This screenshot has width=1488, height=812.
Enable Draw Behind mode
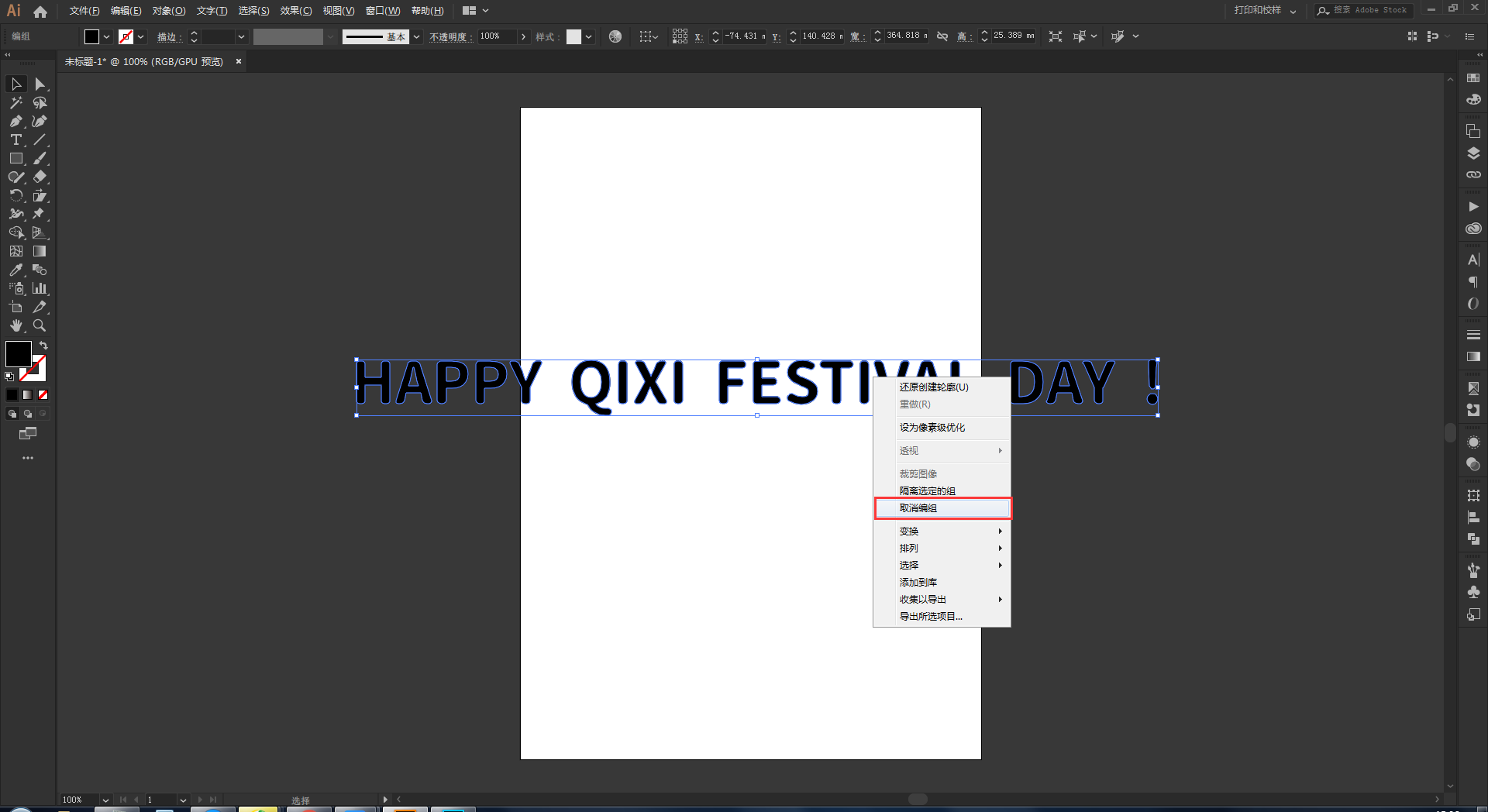[x=28, y=414]
